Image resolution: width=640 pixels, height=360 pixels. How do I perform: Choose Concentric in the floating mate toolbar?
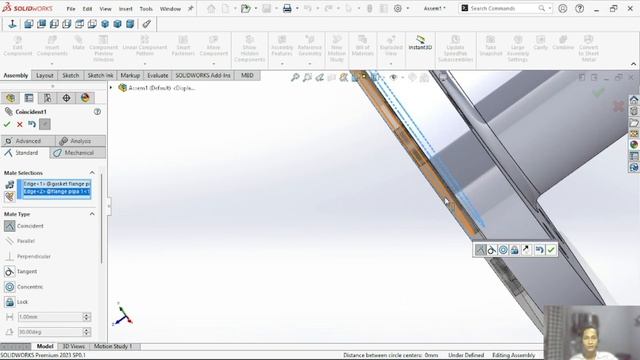tap(503, 250)
